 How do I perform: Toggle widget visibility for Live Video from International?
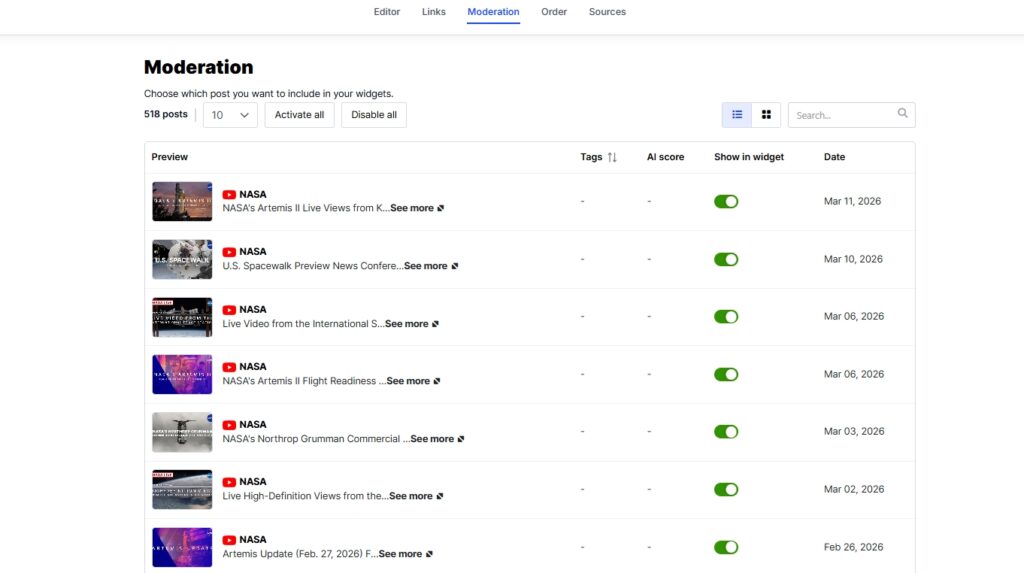(x=726, y=317)
